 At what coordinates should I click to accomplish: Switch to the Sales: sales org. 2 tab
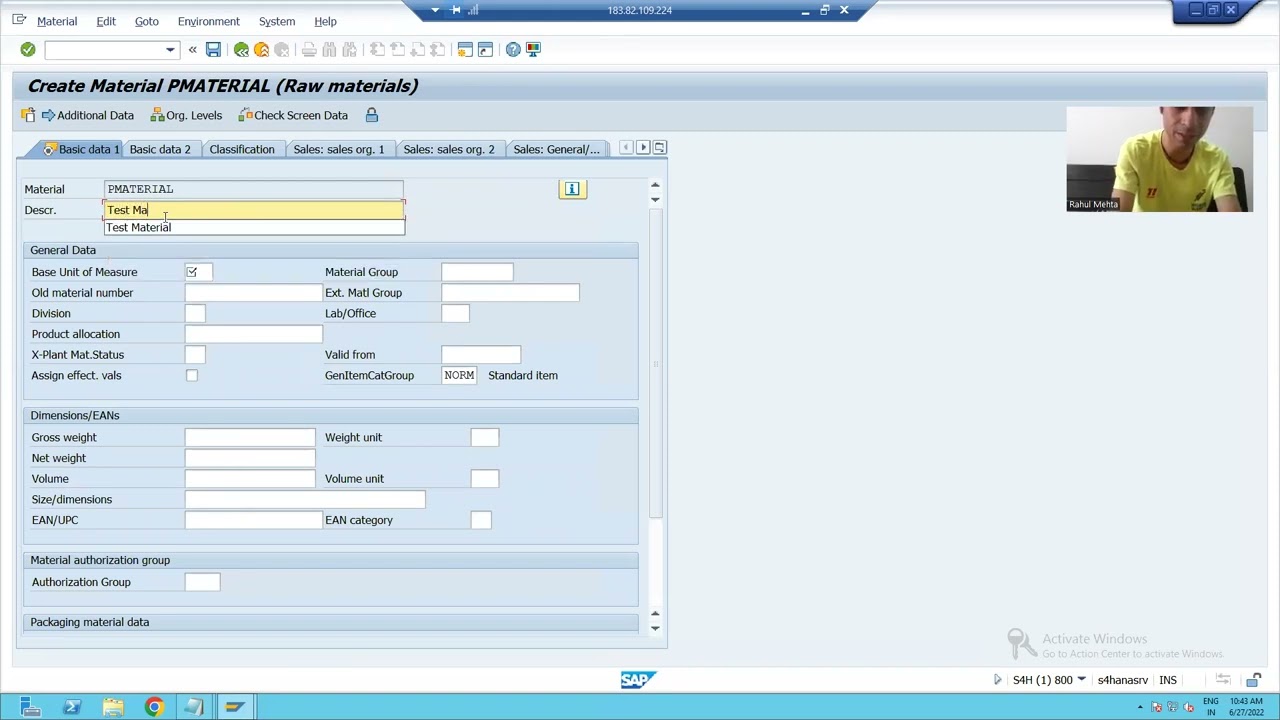tap(449, 149)
